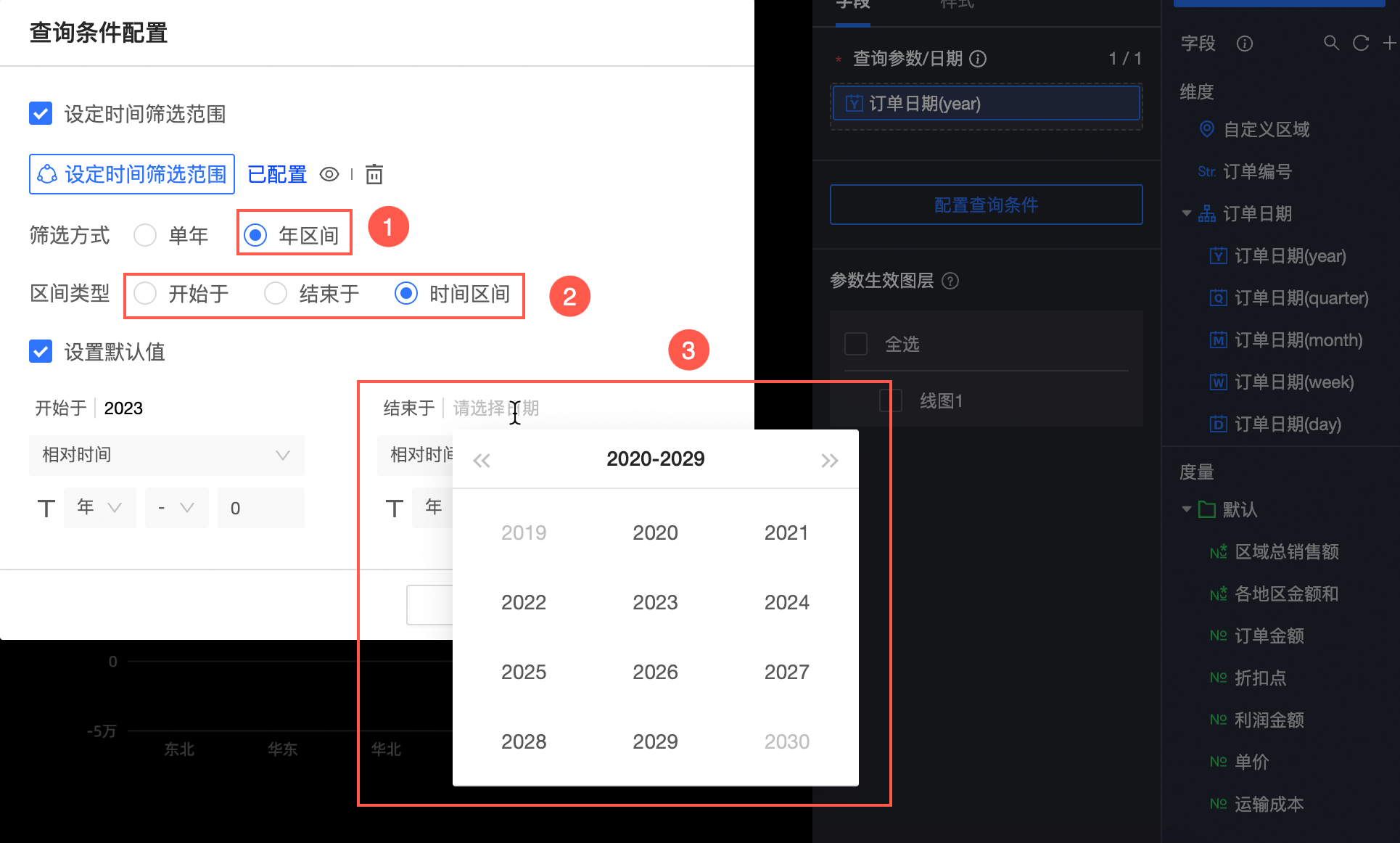Open the 相对时间 dropdown under 开始于

pos(167,455)
